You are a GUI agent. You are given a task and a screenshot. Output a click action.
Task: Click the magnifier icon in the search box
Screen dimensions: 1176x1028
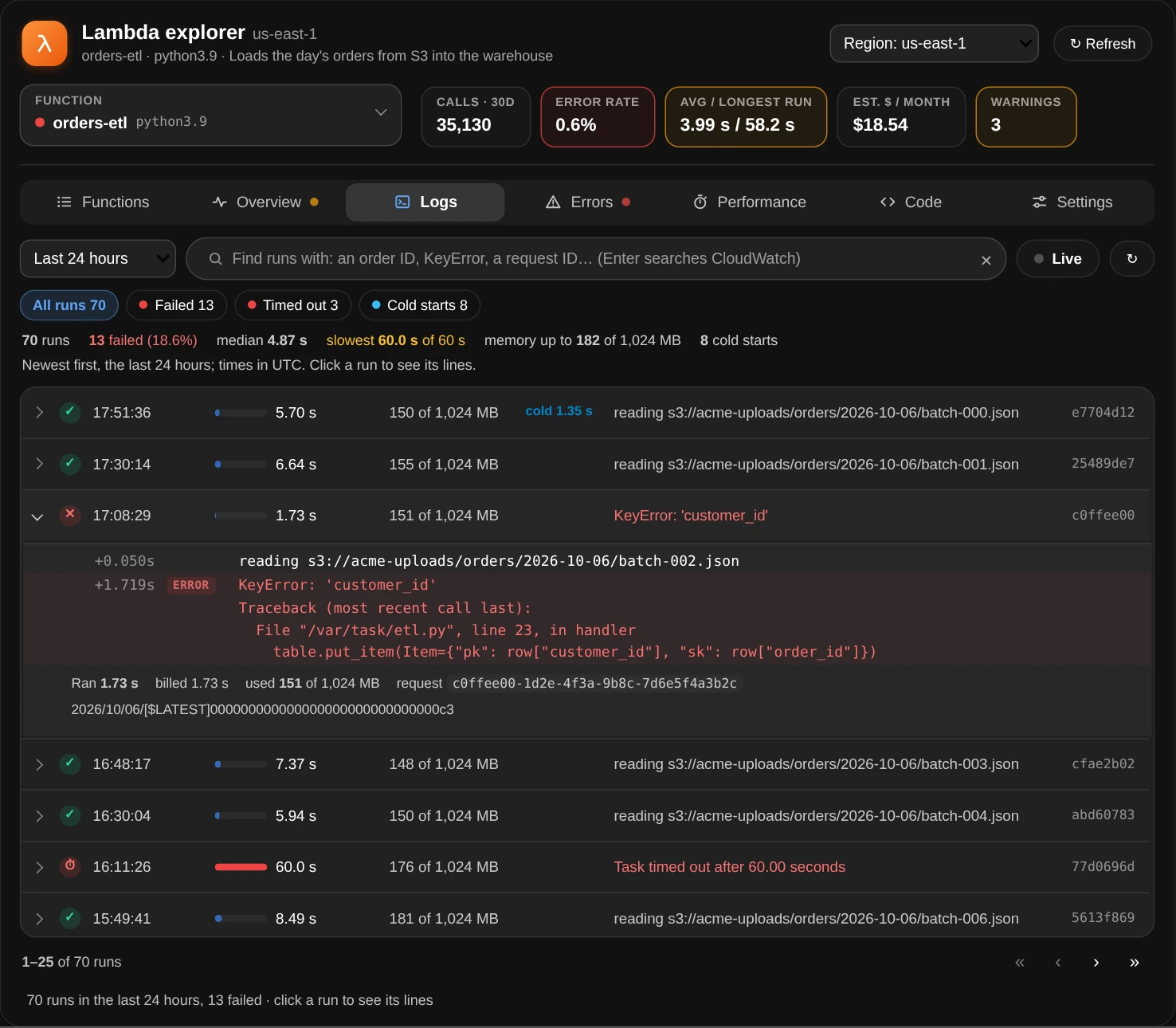(x=215, y=259)
